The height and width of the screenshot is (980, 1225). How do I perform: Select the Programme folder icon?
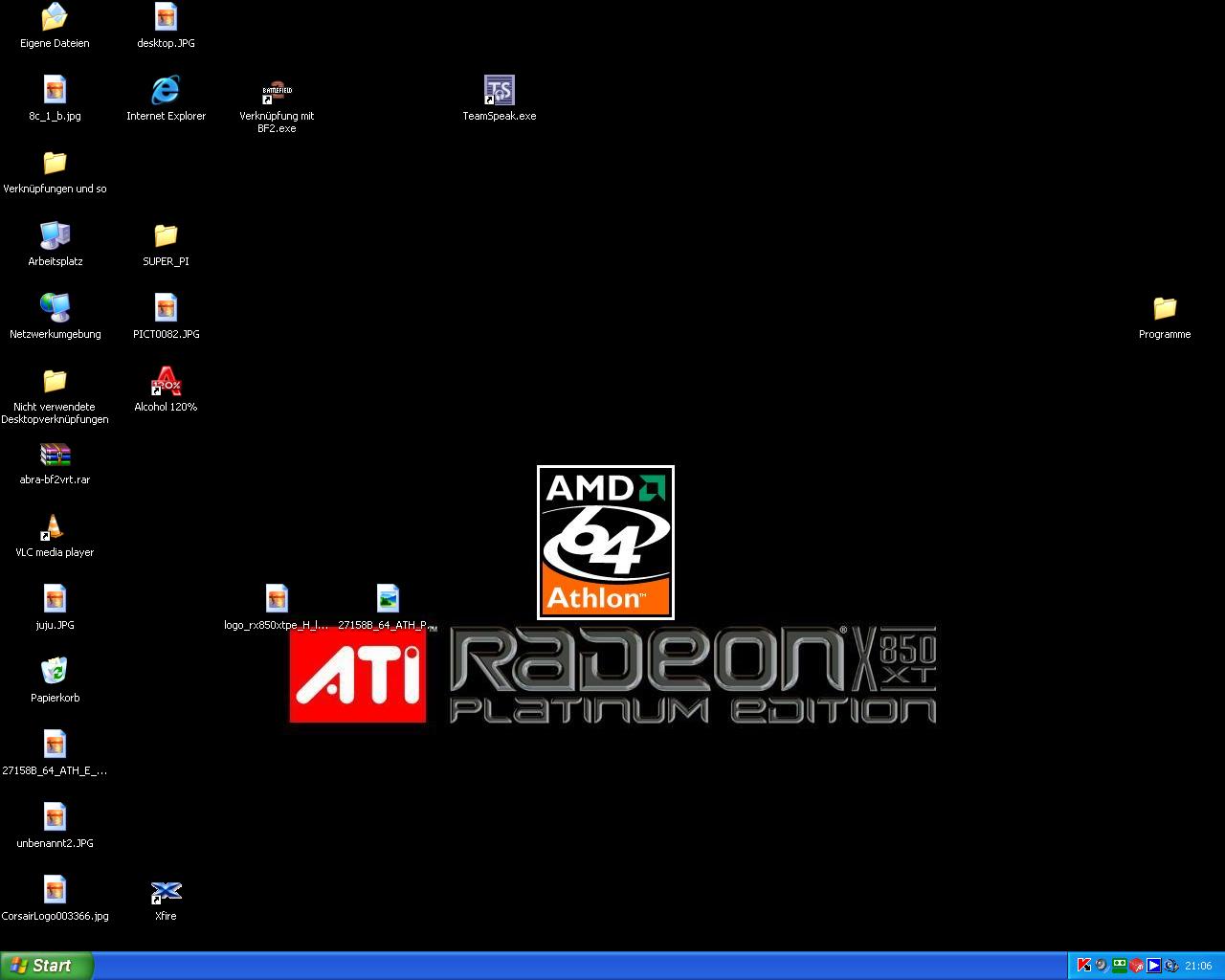click(1165, 308)
